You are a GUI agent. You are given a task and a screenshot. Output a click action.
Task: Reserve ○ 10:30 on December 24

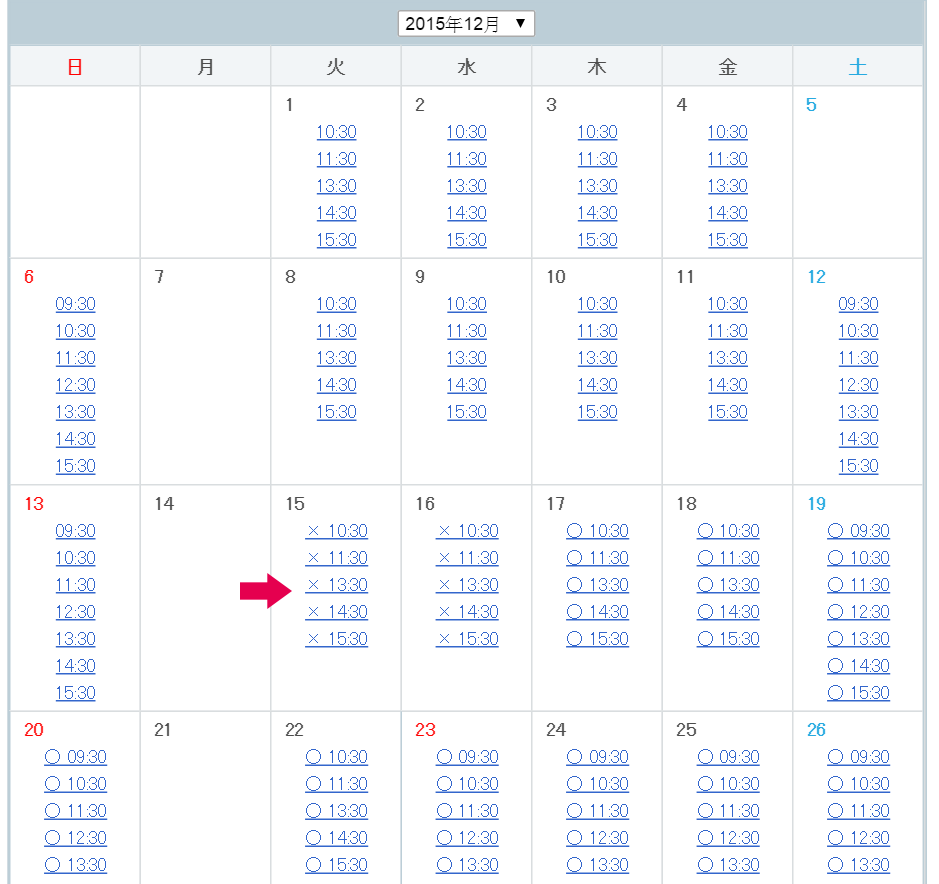pos(598,783)
